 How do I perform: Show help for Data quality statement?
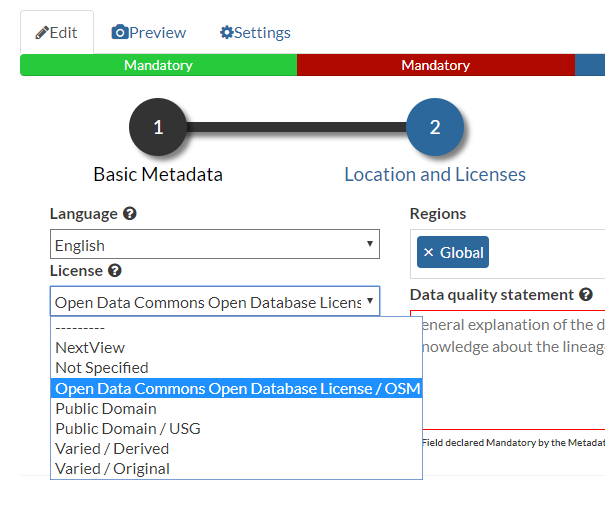(x=586, y=295)
